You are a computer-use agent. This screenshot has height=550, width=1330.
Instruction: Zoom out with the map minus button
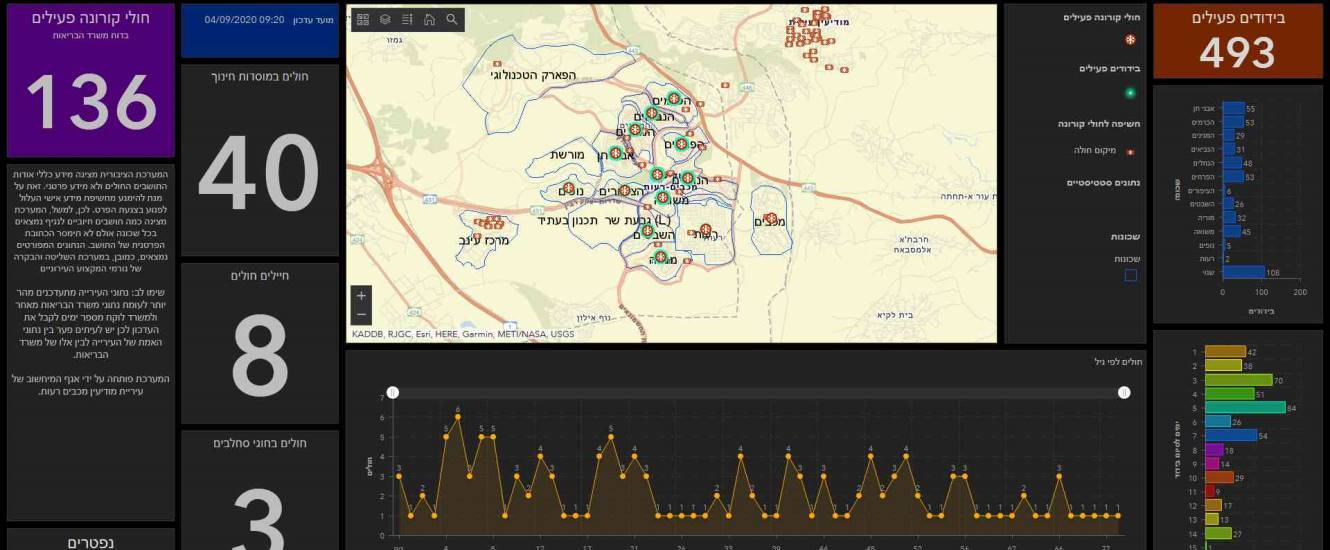(361, 315)
